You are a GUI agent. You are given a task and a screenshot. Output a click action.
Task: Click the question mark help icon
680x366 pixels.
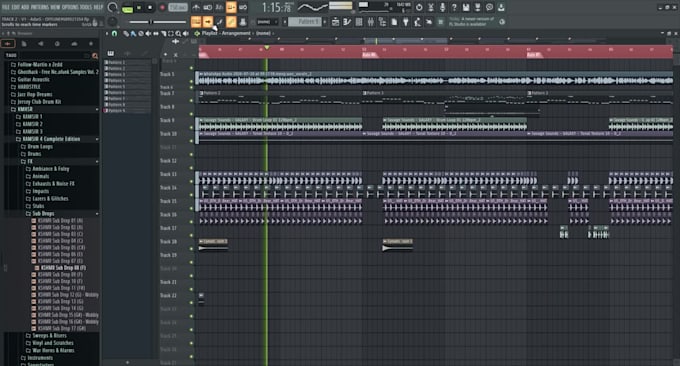click(454, 7)
